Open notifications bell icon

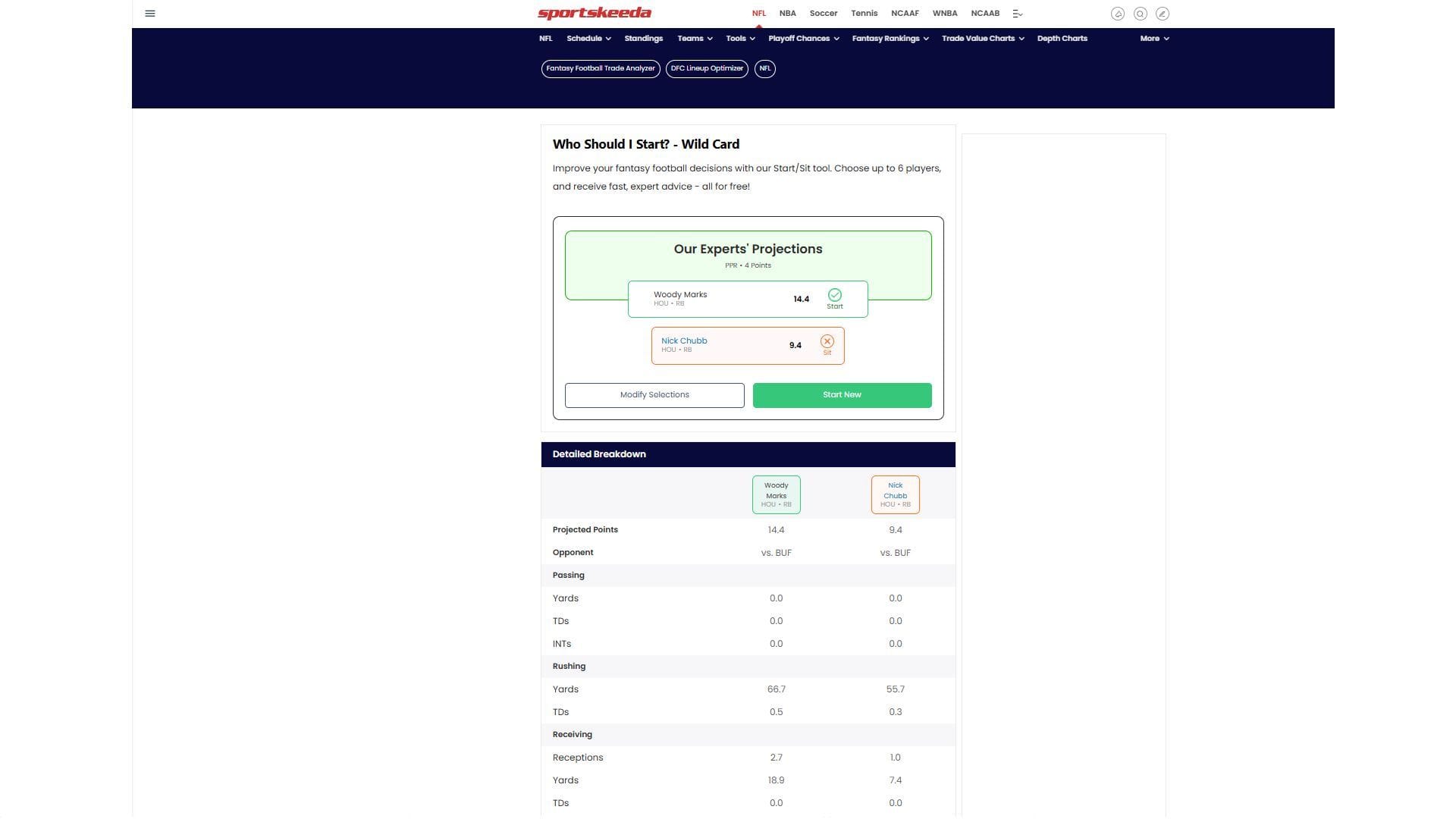[x=1117, y=14]
